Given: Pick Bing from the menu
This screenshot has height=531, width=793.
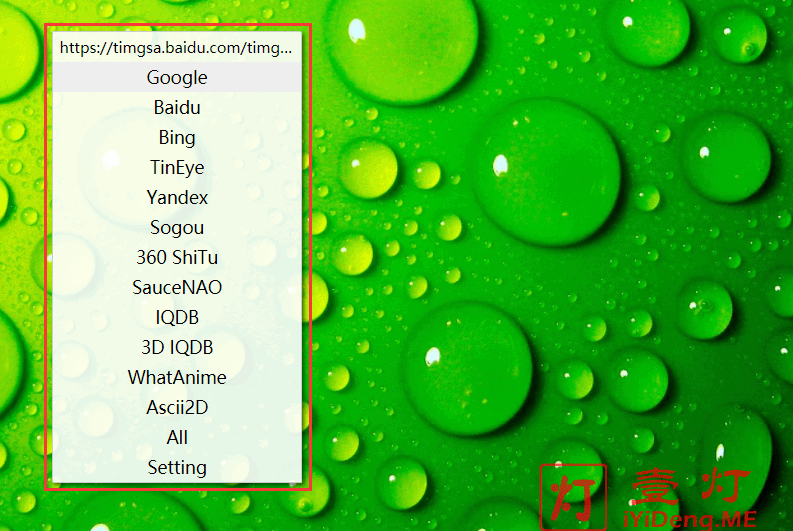Looking at the screenshot, I should 177,138.
